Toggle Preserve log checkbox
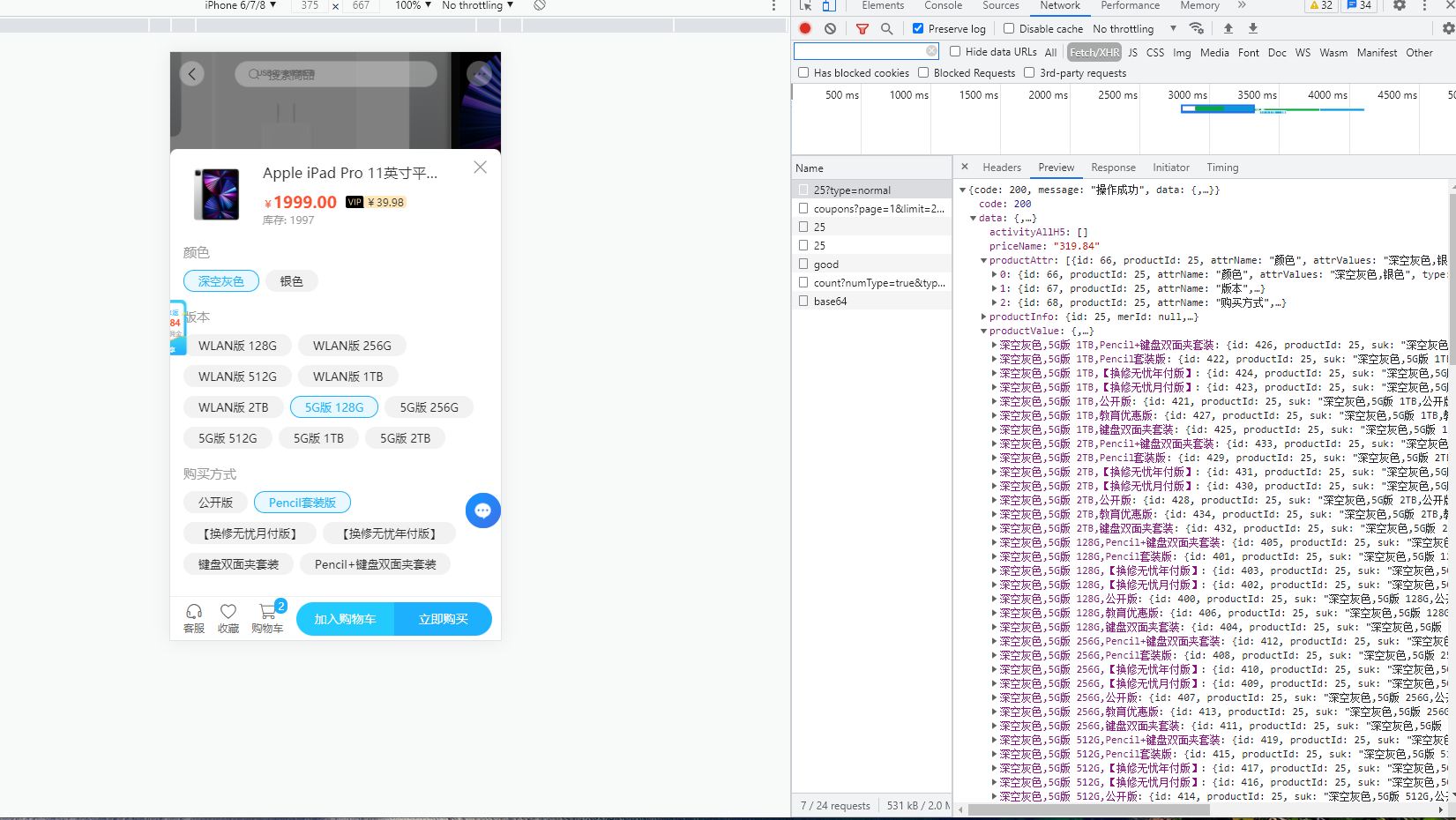 [918, 28]
